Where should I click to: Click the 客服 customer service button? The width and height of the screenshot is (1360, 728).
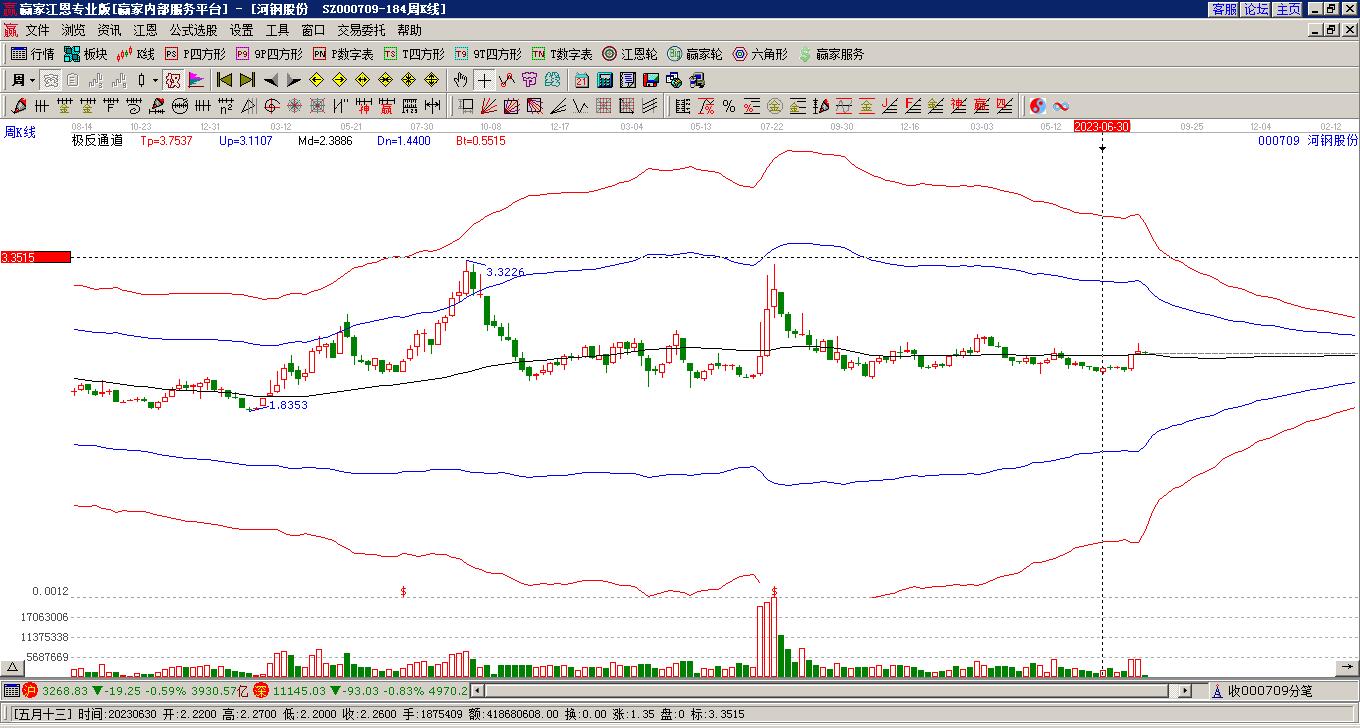1225,9
